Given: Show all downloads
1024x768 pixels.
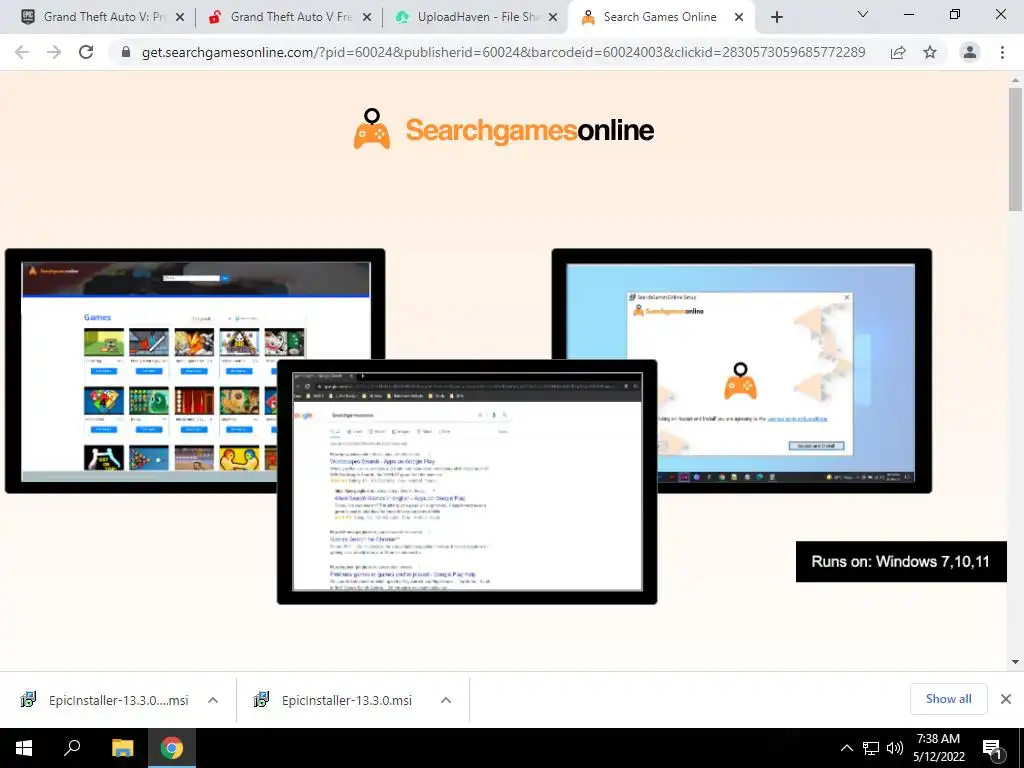Looking at the screenshot, I should (948, 699).
